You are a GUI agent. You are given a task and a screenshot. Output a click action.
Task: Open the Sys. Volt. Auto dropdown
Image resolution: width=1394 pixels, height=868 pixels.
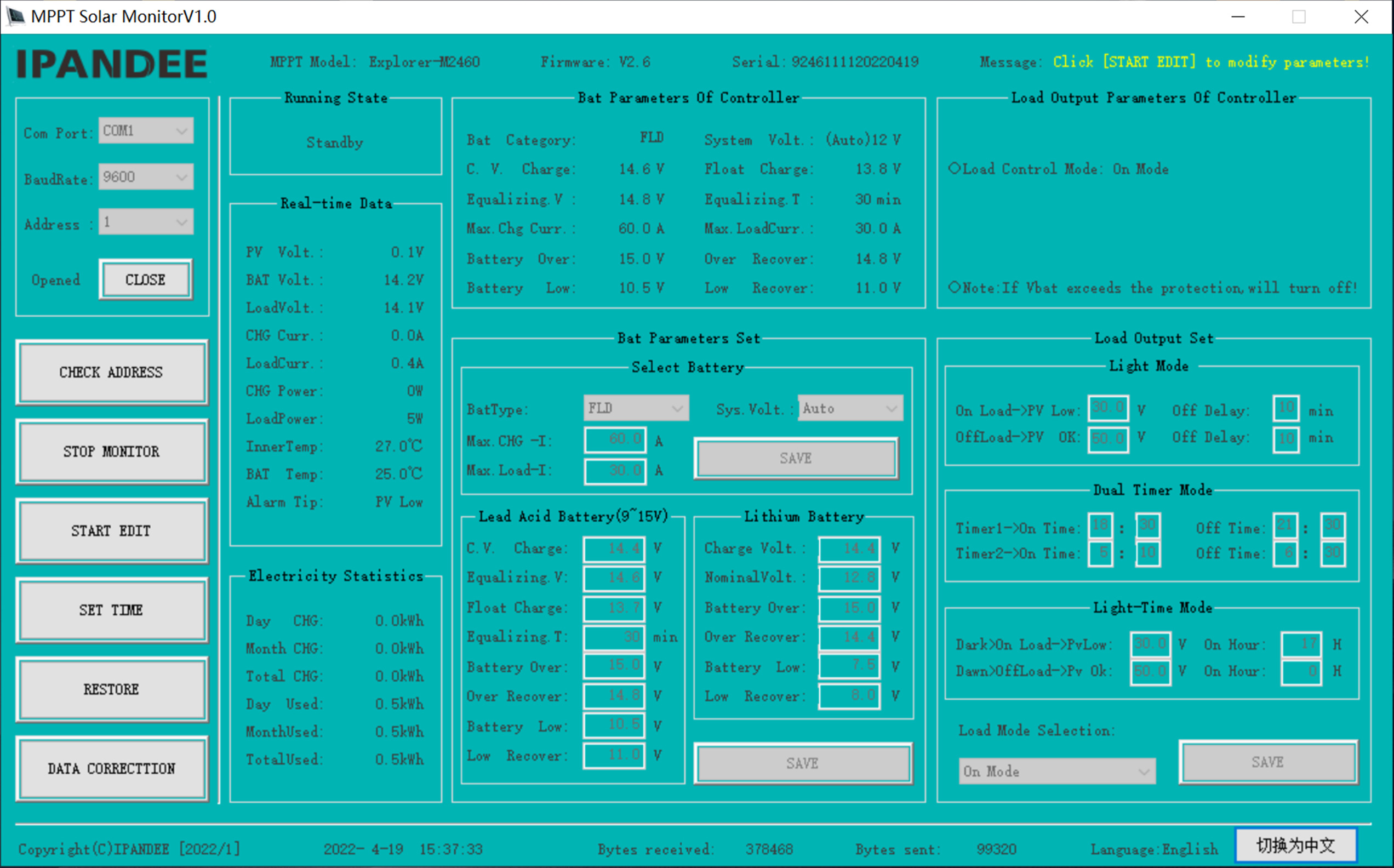850,408
